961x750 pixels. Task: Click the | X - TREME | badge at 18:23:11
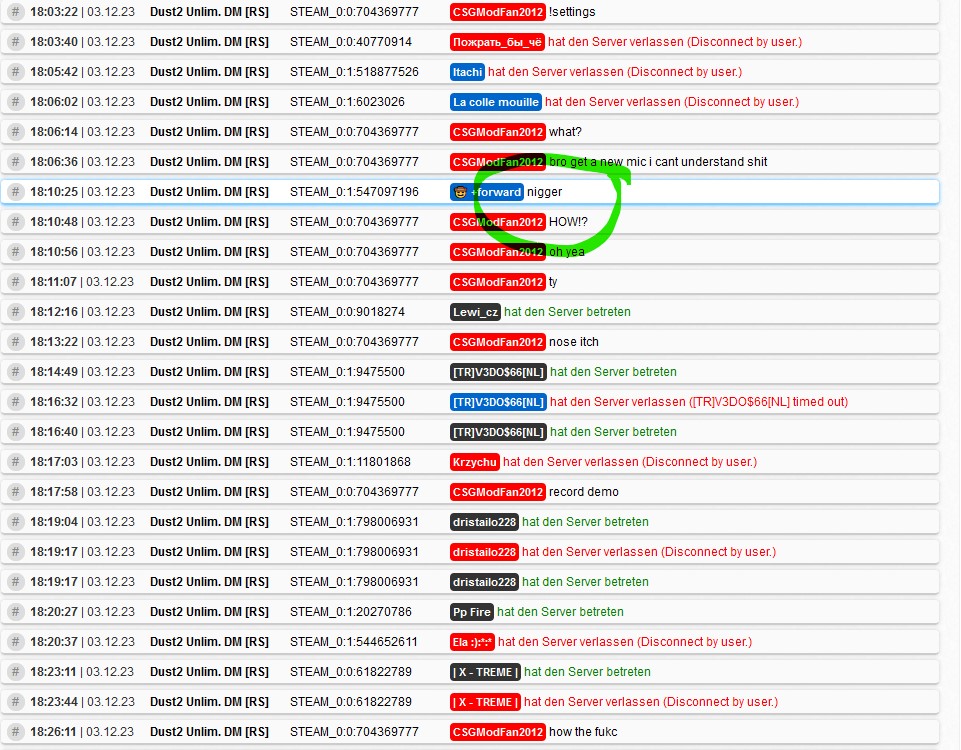click(x=485, y=672)
